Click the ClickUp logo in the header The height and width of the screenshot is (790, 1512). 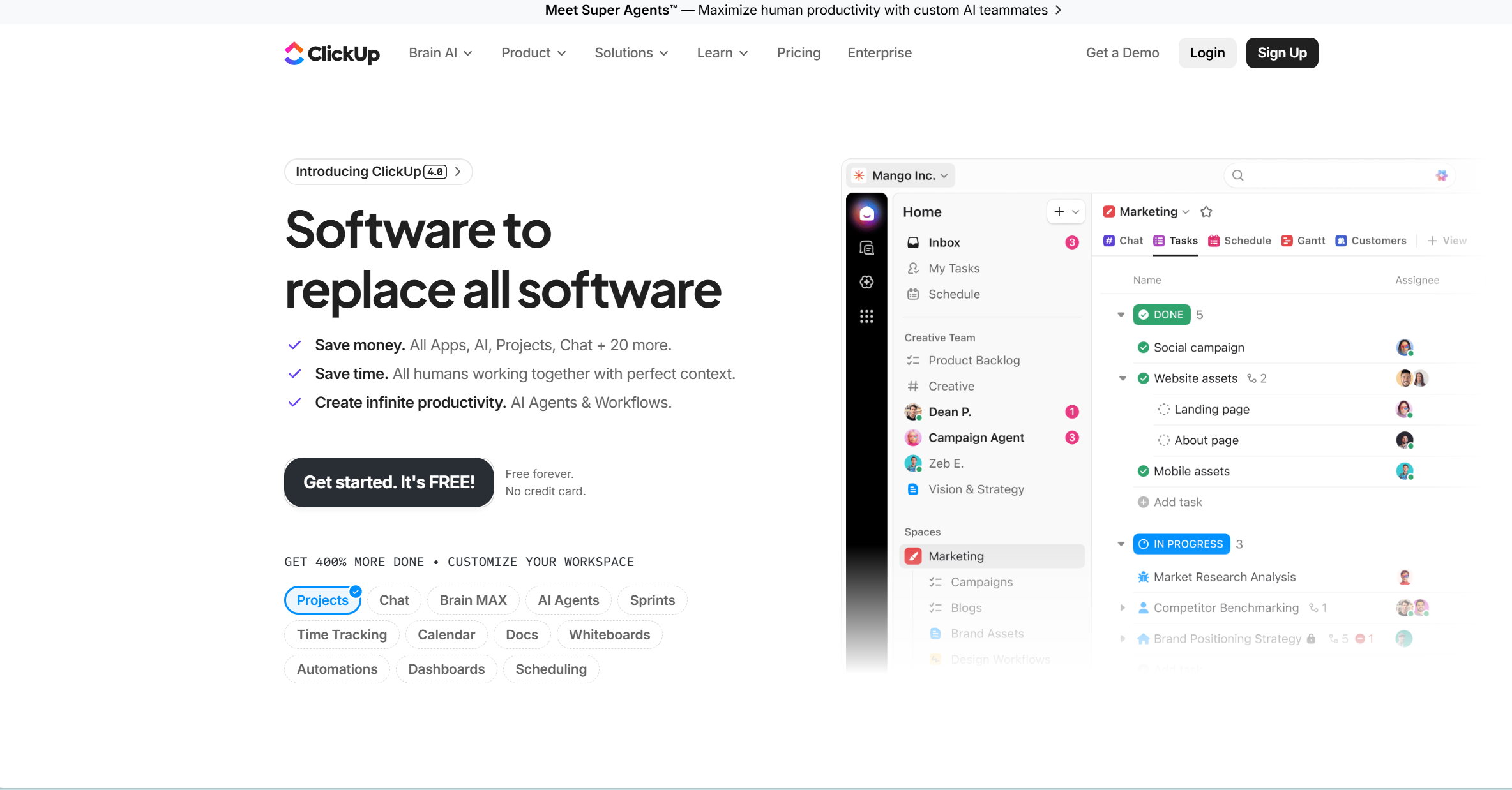[x=332, y=53]
